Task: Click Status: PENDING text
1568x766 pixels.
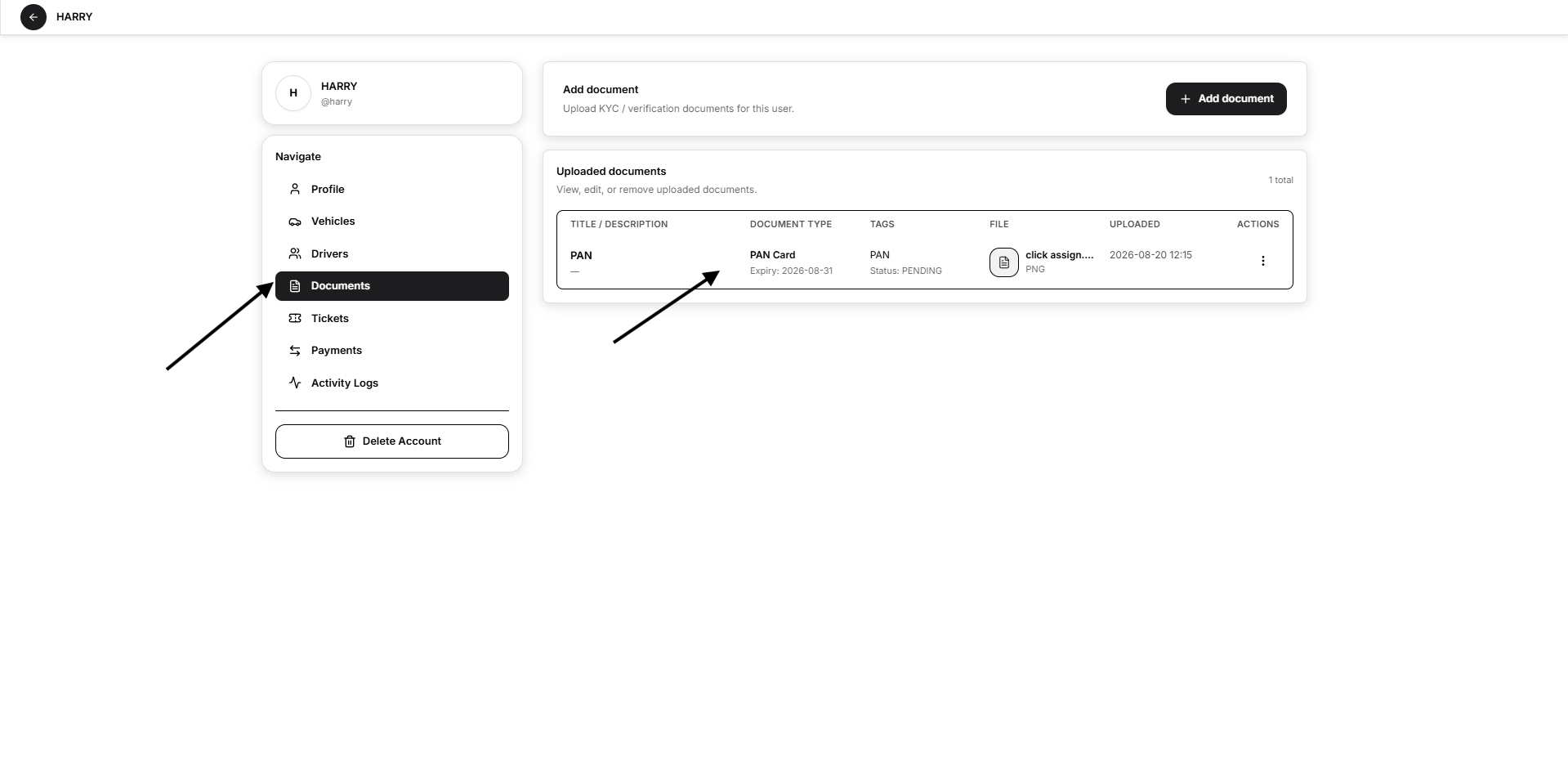Action: pyautogui.click(x=905, y=271)
